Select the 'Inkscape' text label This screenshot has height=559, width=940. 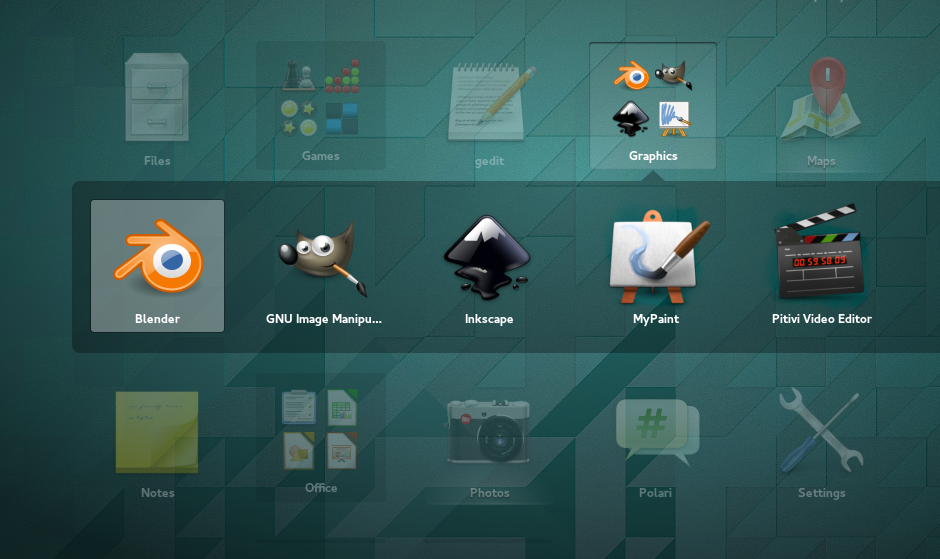[x=488, y=319]
